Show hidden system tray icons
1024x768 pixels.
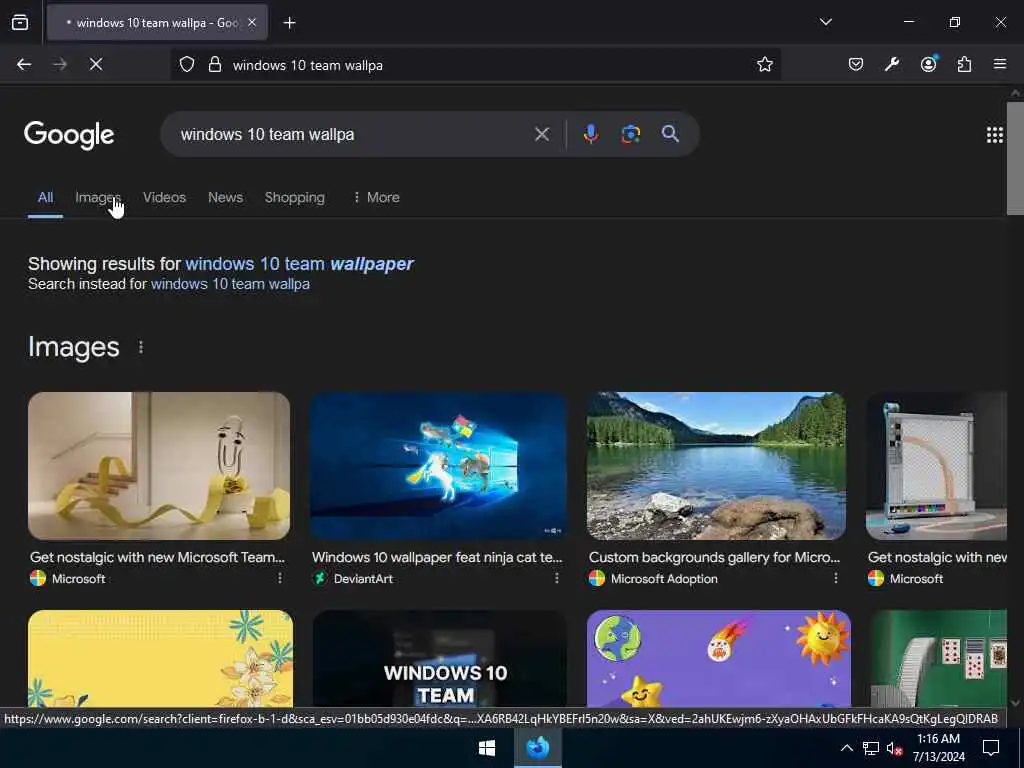846,748
